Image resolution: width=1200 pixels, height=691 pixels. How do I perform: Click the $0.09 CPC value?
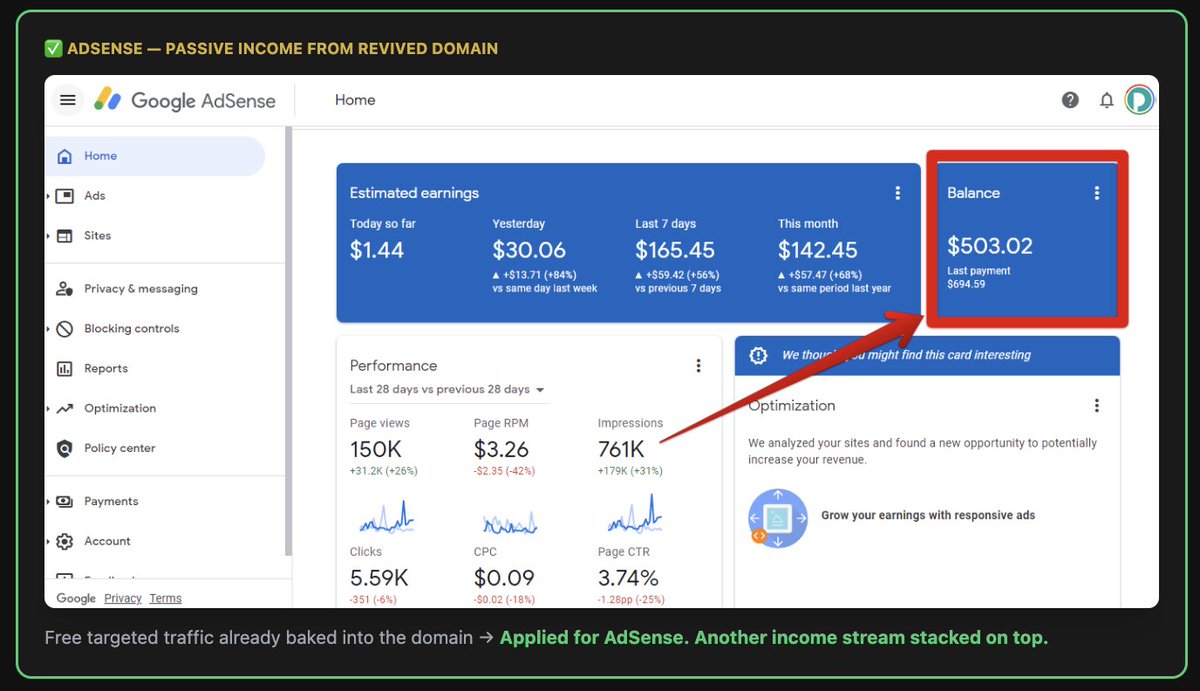[504, 578]
